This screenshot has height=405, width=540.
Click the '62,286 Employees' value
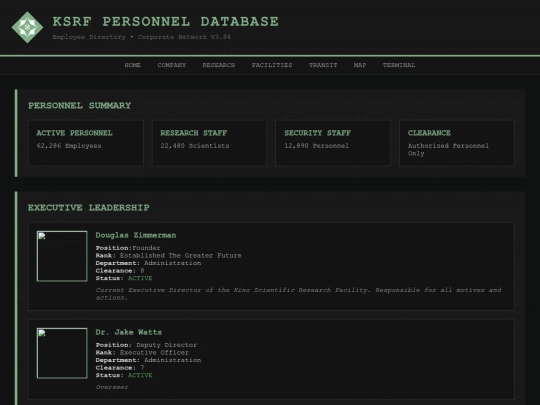click(69, 146)
